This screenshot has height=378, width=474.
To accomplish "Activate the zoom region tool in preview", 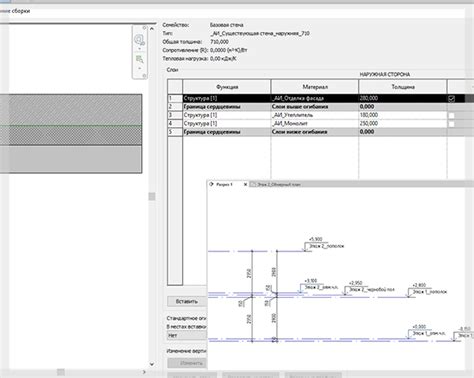I will 139,59.
